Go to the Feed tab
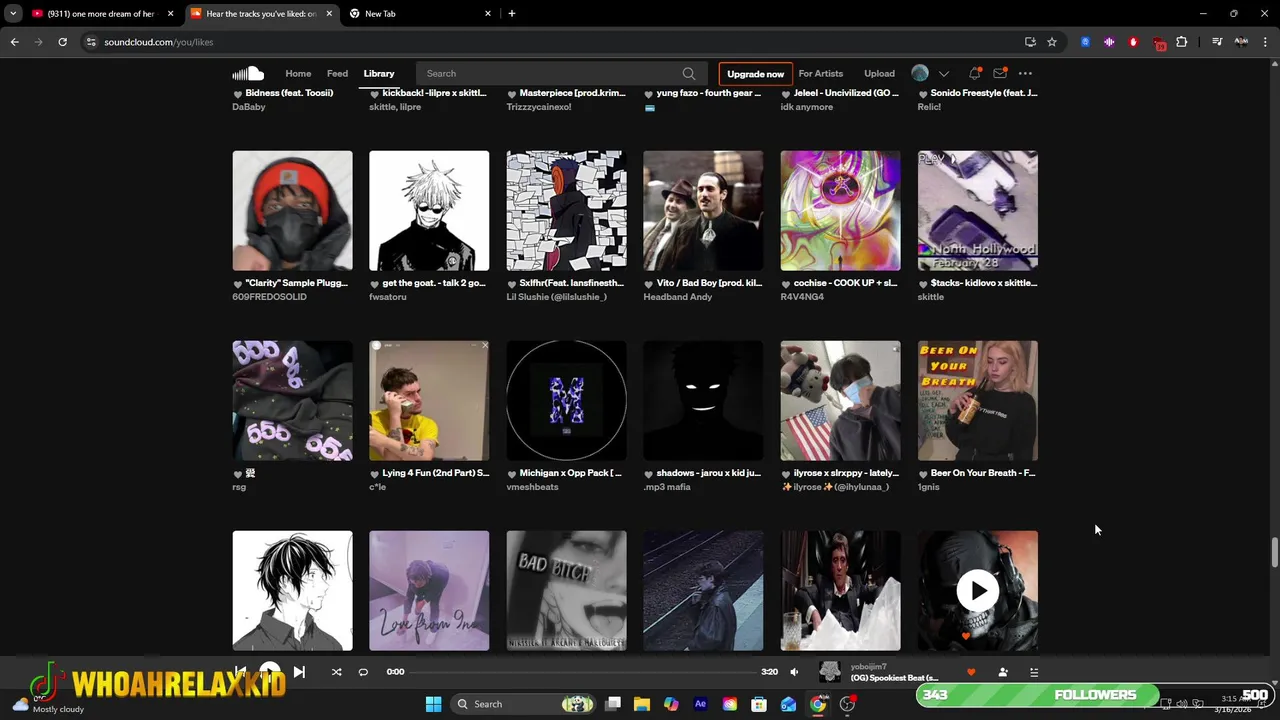This screenshot has width=1280, height=720. (338, 73)
